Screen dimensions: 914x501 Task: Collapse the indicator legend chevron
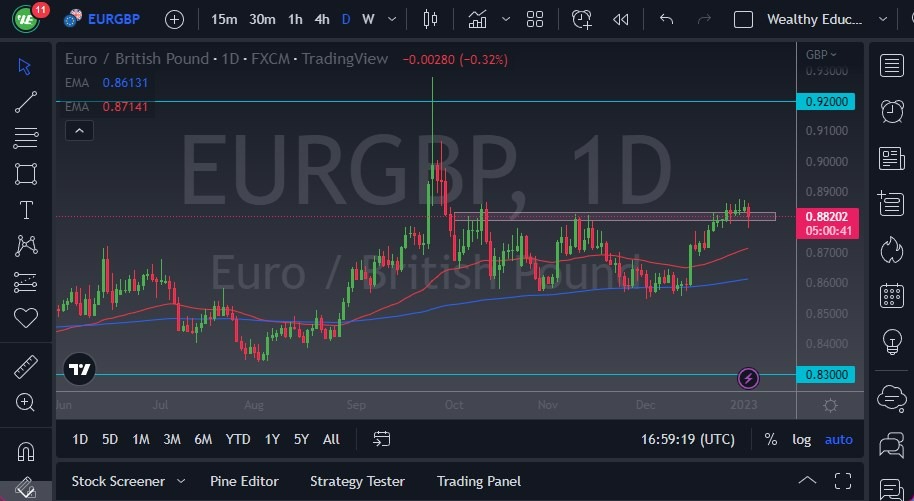[x=79, y=131]
